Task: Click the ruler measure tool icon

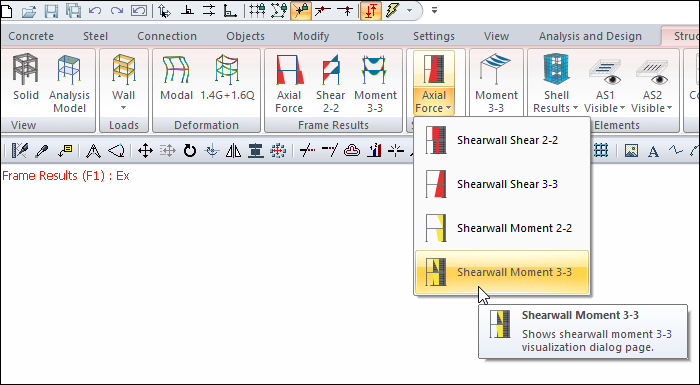Action: tap(20, 151)
